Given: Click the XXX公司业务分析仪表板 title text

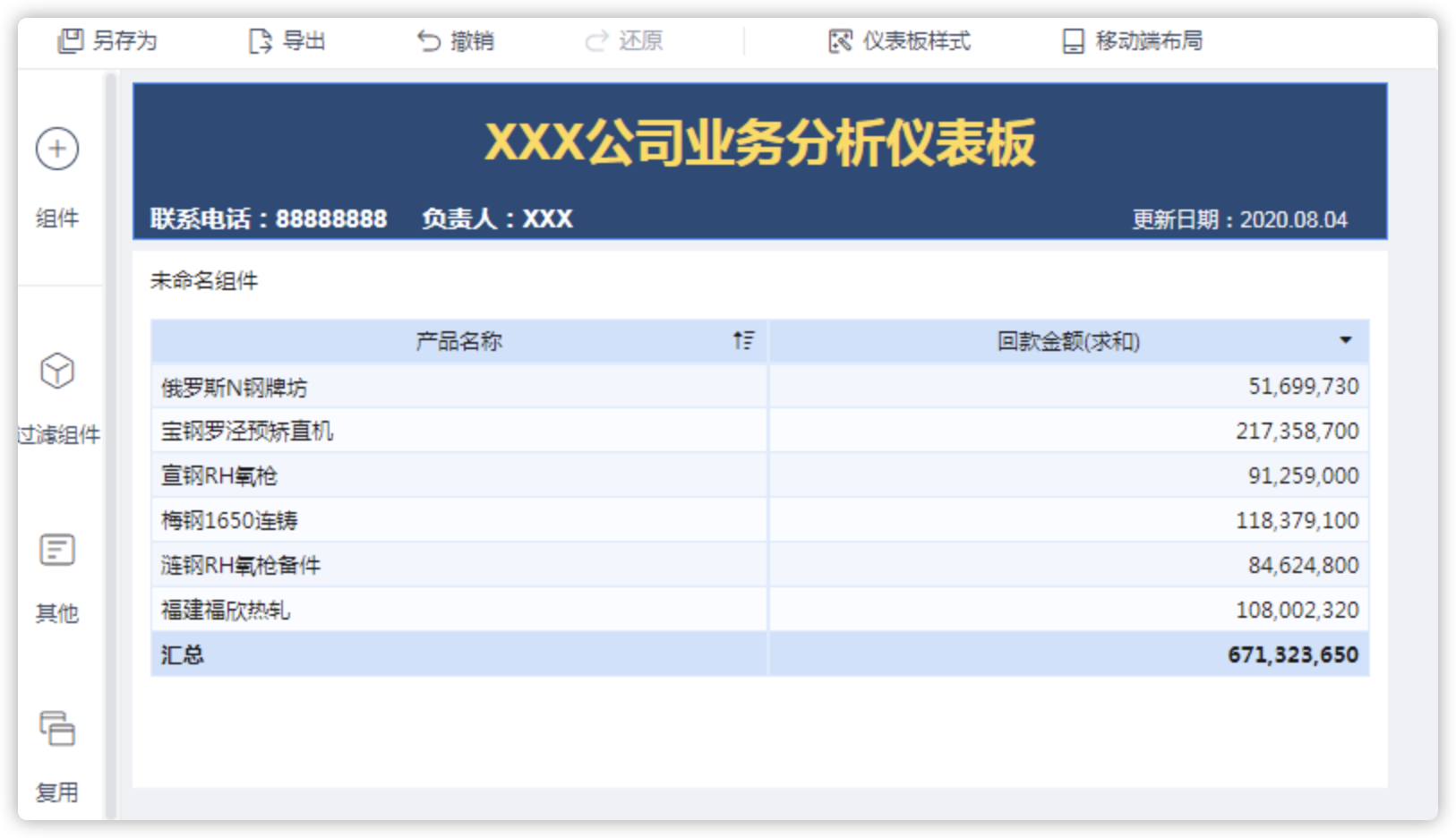Looking at the screenshot, I should 759,143.
